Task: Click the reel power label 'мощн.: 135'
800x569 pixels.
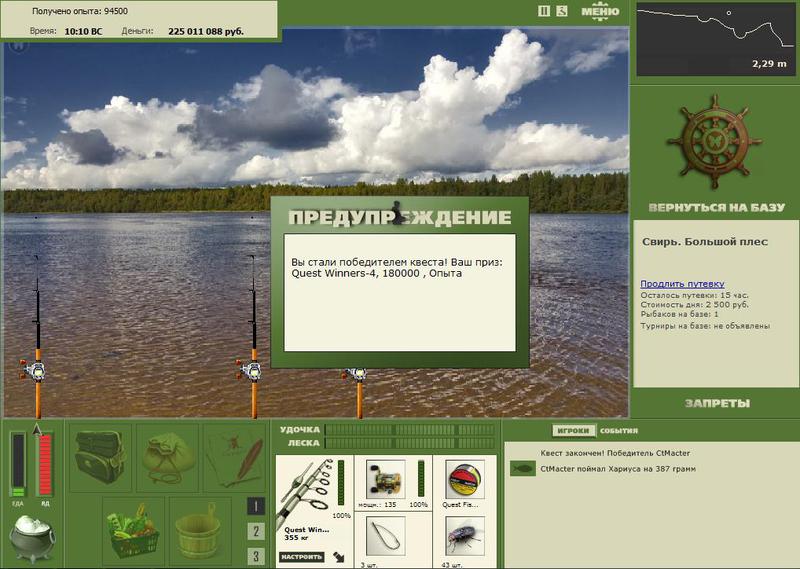Action: tap(377, 505)
